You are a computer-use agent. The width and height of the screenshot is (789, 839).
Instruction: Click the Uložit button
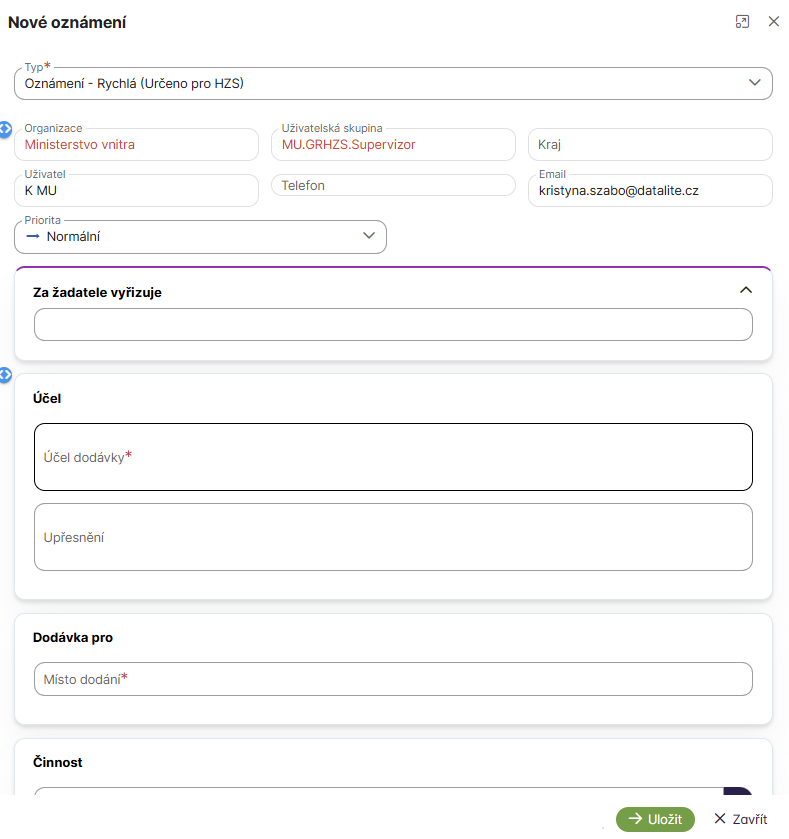pos(655,819)
